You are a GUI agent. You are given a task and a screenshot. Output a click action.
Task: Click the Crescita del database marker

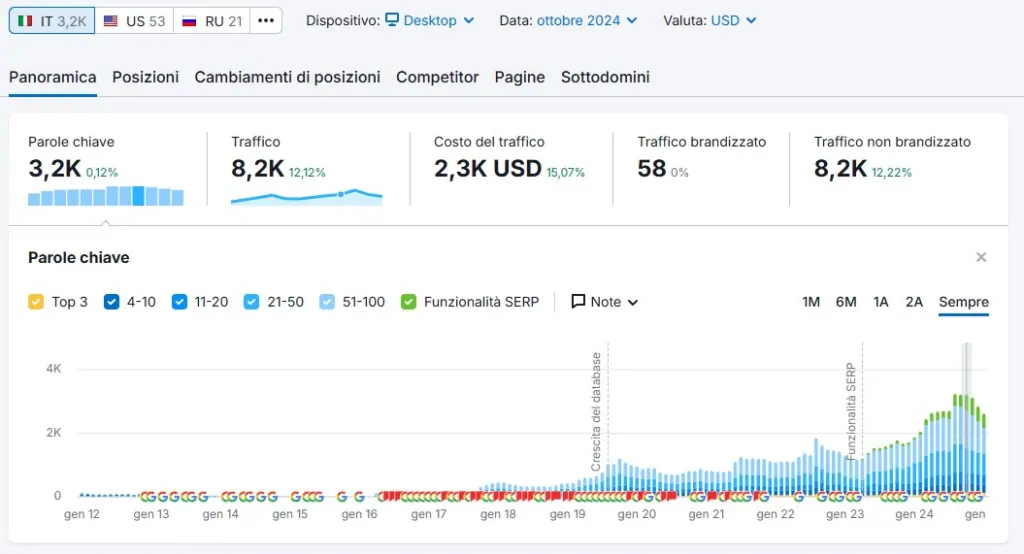(x=596, y=412)
